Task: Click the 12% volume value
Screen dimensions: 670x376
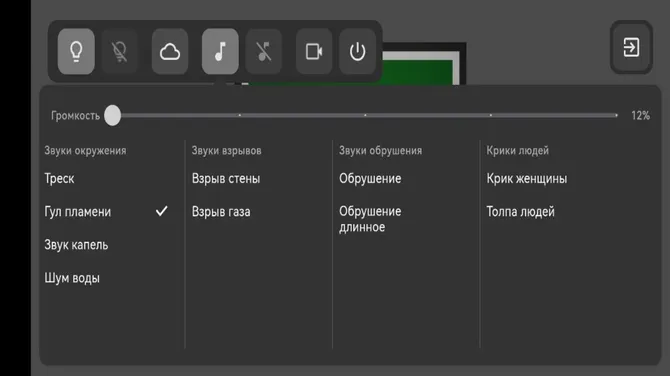Action: (x=641, y=115)
